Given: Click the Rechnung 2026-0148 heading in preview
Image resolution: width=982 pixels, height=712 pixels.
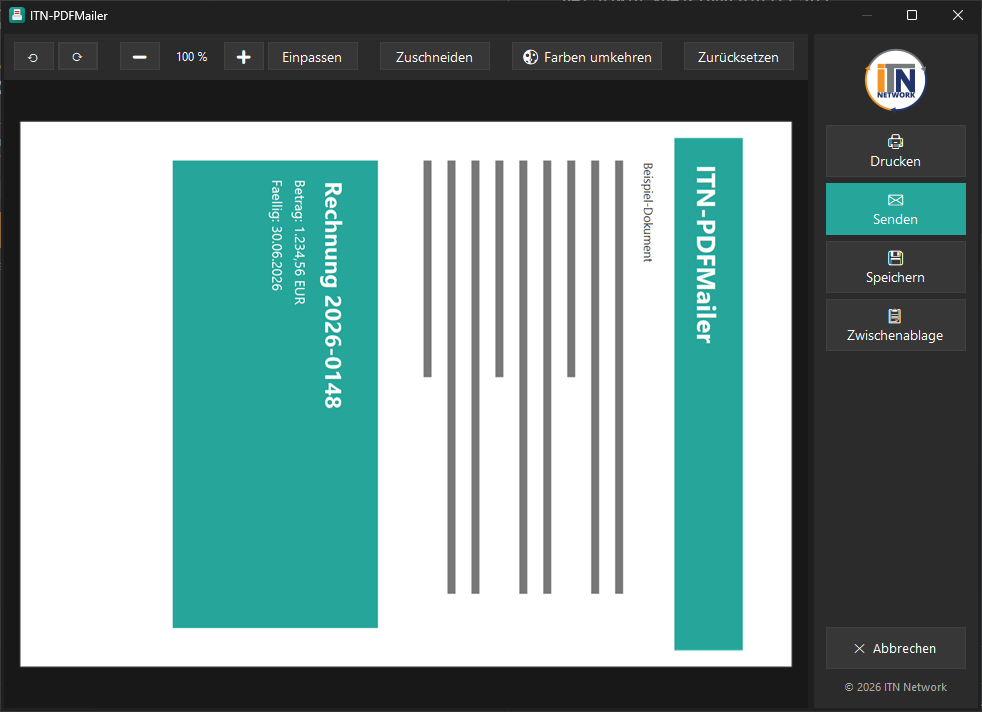Looking at the screenshot, I should pos(333,296).
